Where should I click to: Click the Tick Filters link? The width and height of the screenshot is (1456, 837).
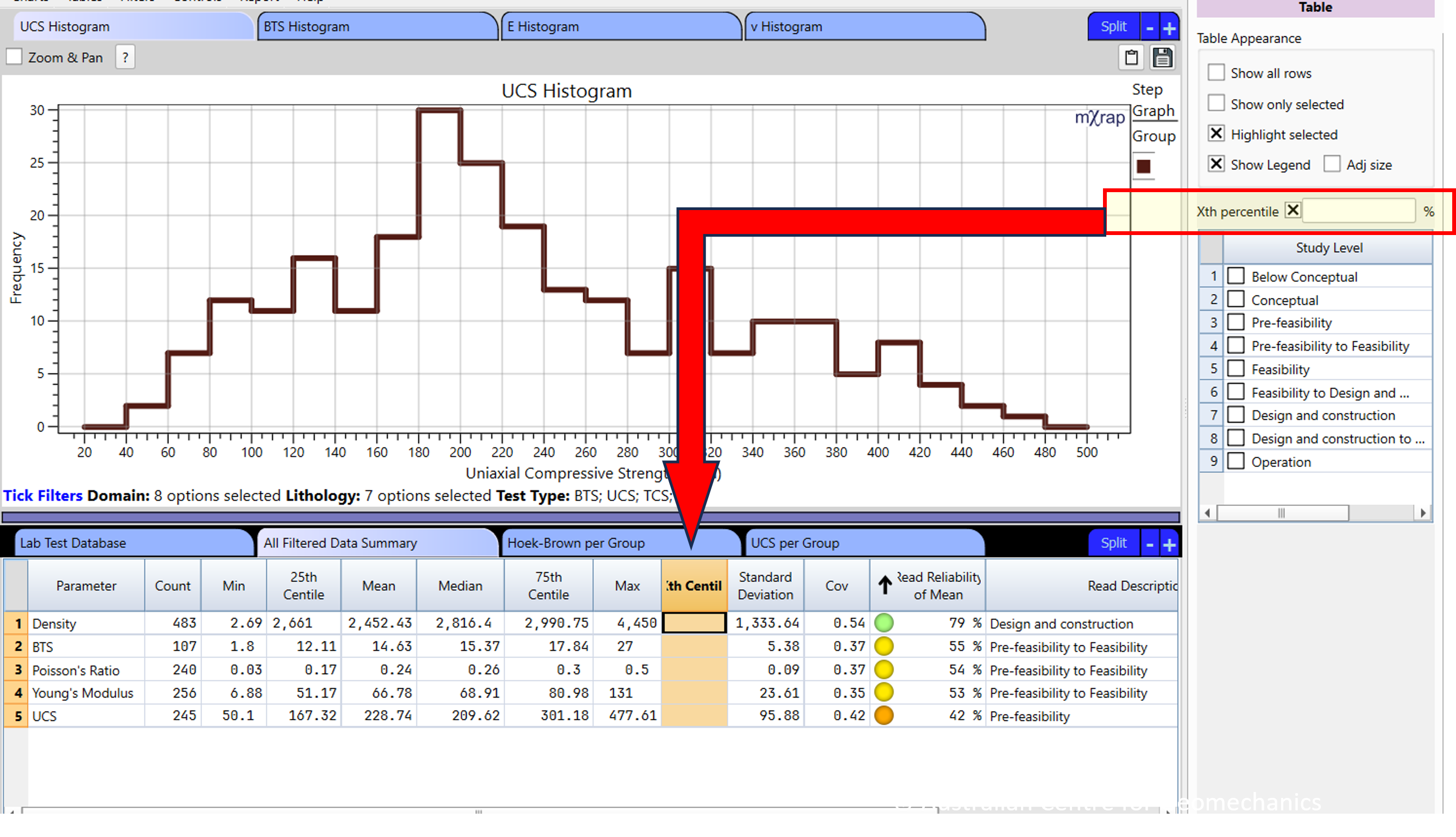[x=42, y=495]
